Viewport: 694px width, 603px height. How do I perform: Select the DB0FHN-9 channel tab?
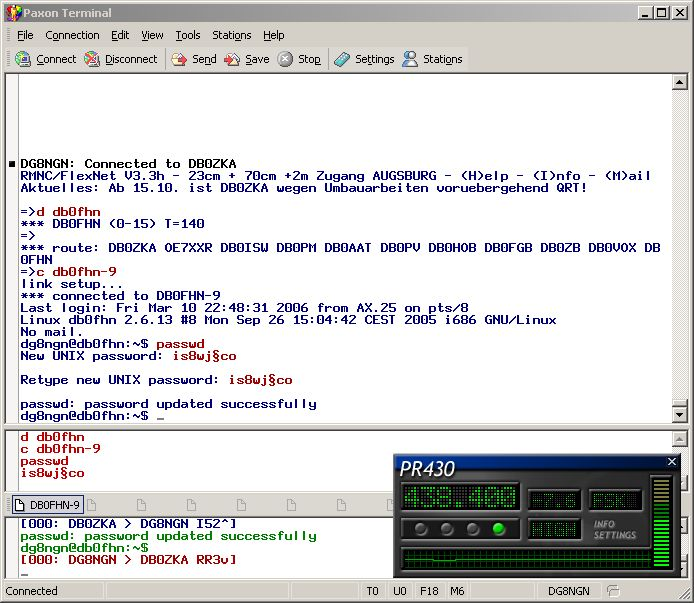pyautogui.click(x=47, y=505)
